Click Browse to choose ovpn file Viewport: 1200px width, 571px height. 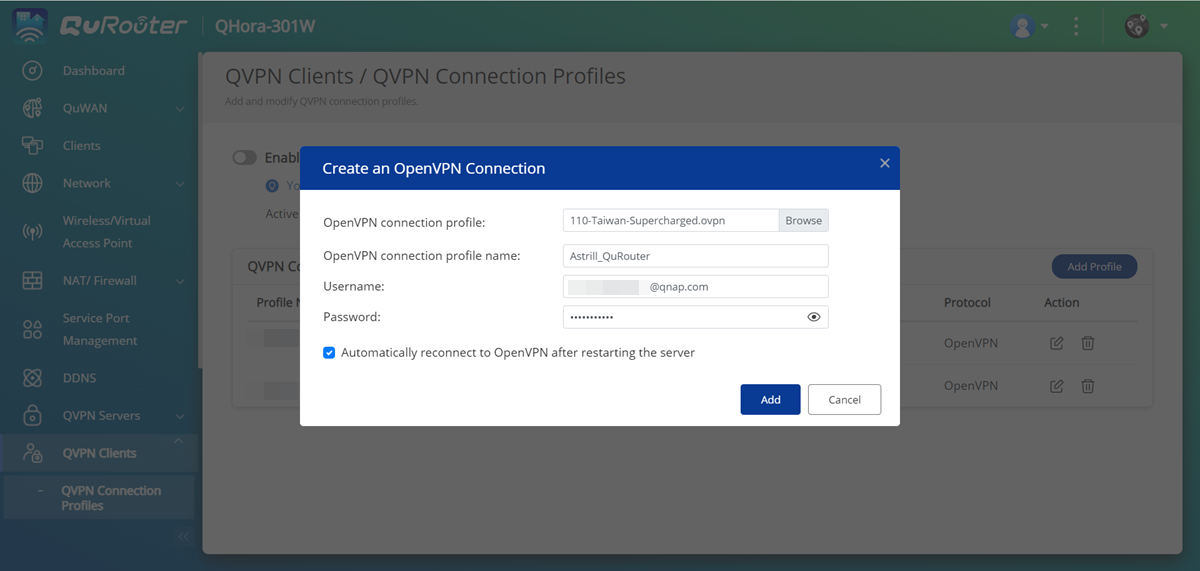[x=803, y=221]
